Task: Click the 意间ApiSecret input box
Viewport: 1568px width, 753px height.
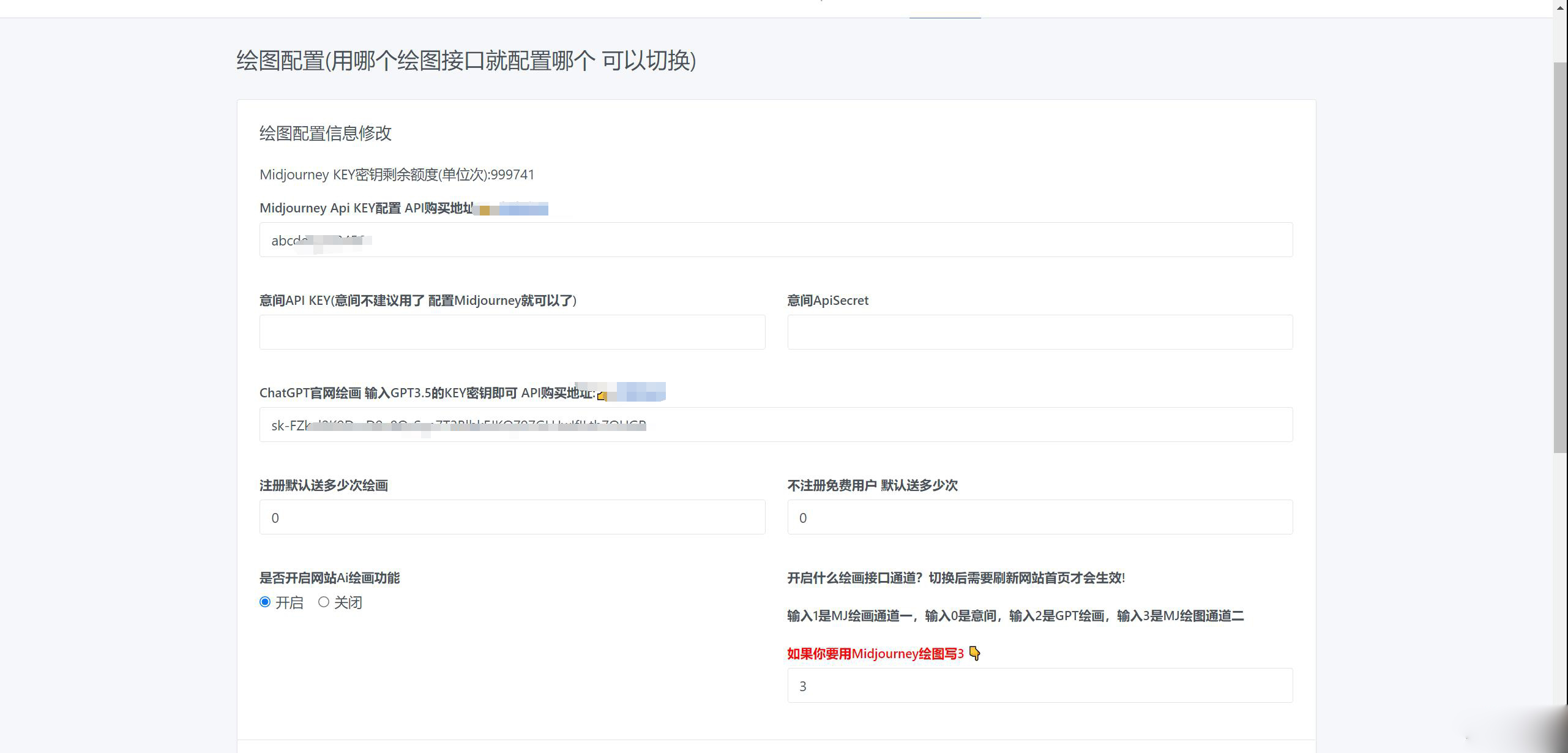Action: [1040, 332]
